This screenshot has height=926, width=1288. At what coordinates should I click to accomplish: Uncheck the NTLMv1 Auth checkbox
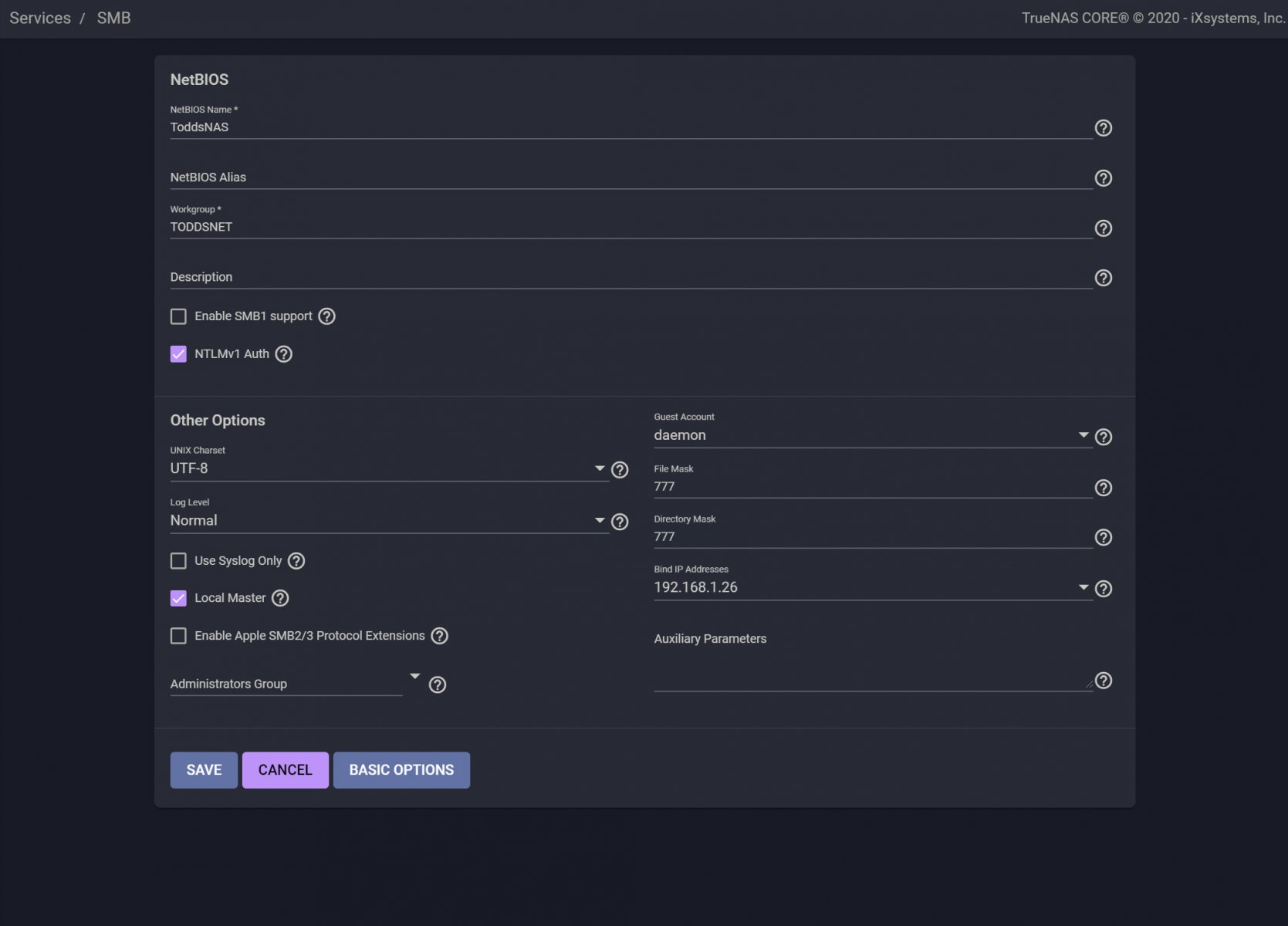tap(178, 354)
